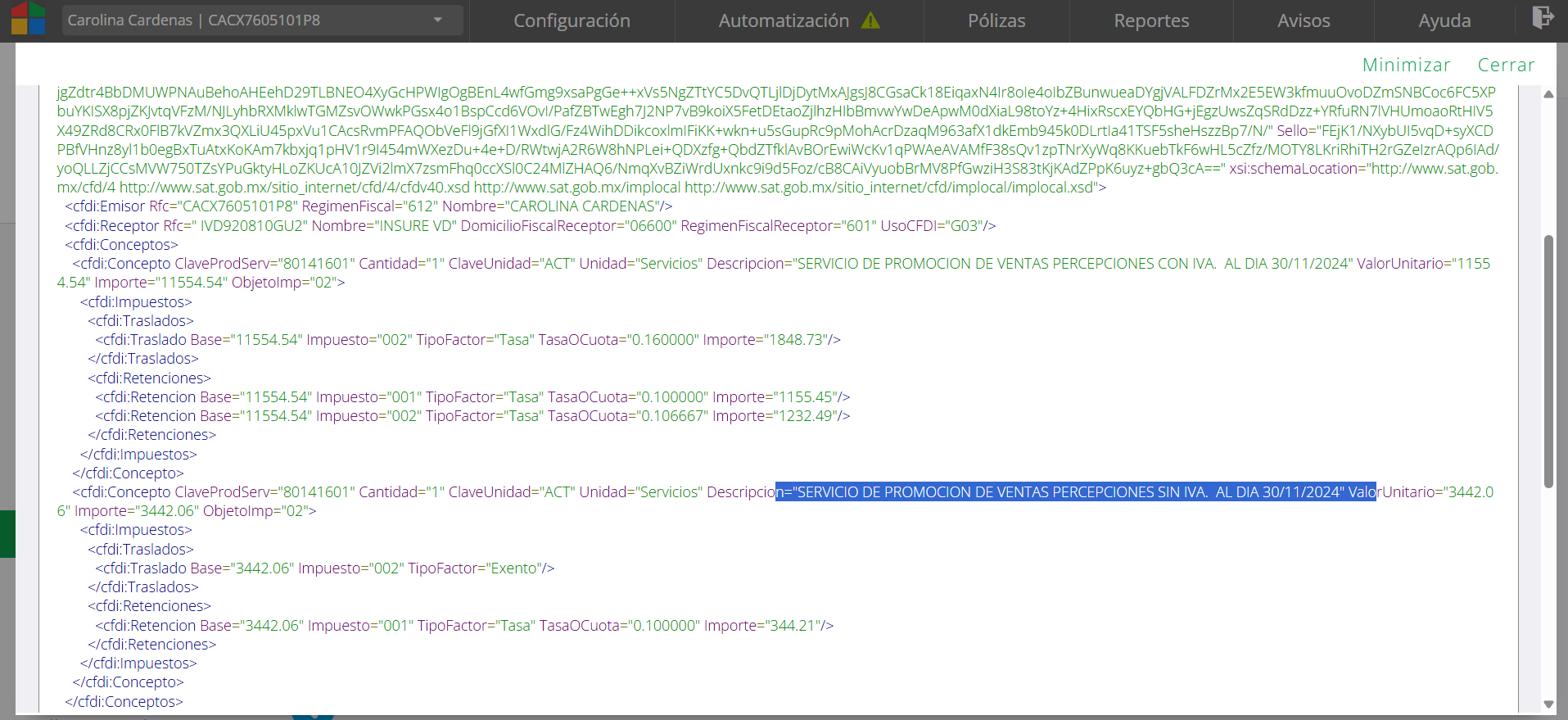Open the Configuración menu
Image resolution: width=1568 pixels, height=720 pixels.
point(572,21)
